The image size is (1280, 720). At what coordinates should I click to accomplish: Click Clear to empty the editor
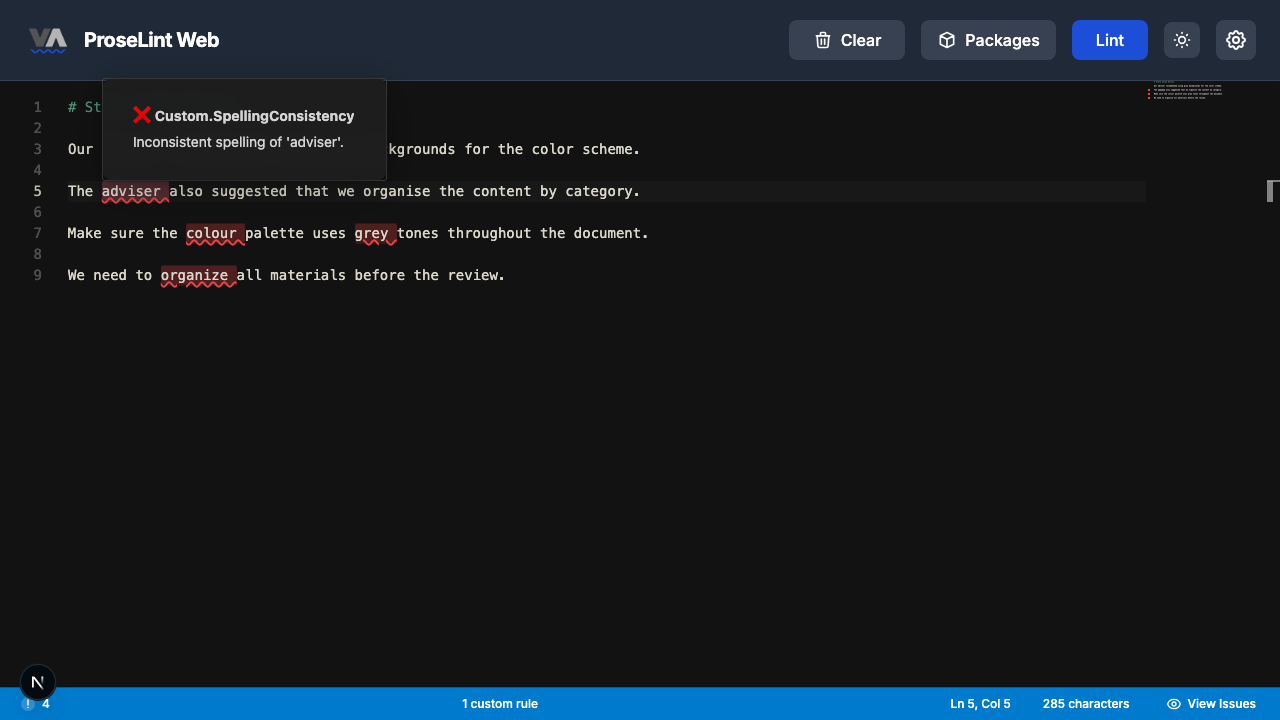pos(846,40)
